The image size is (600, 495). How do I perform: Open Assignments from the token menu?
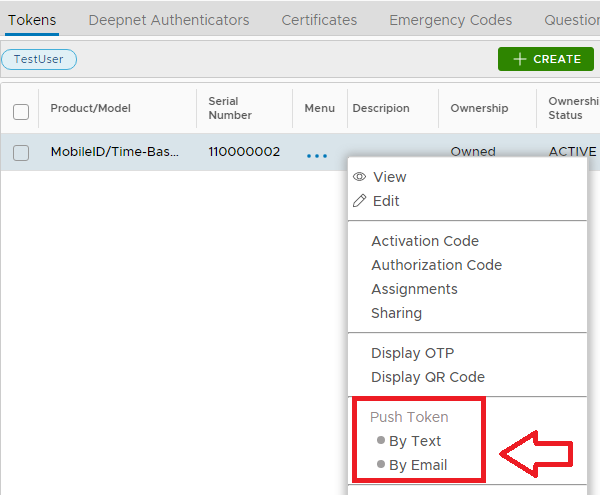pyautogui.click(x=414, y=289)
